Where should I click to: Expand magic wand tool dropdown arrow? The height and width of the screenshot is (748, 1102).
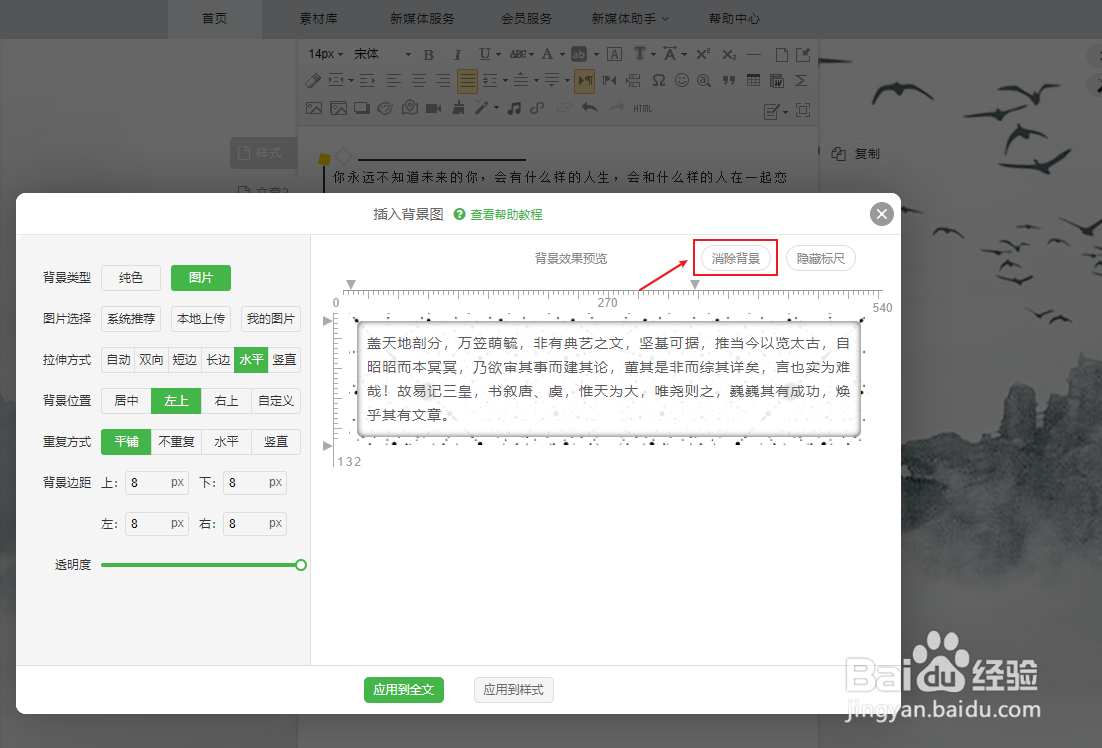[496, 109]
